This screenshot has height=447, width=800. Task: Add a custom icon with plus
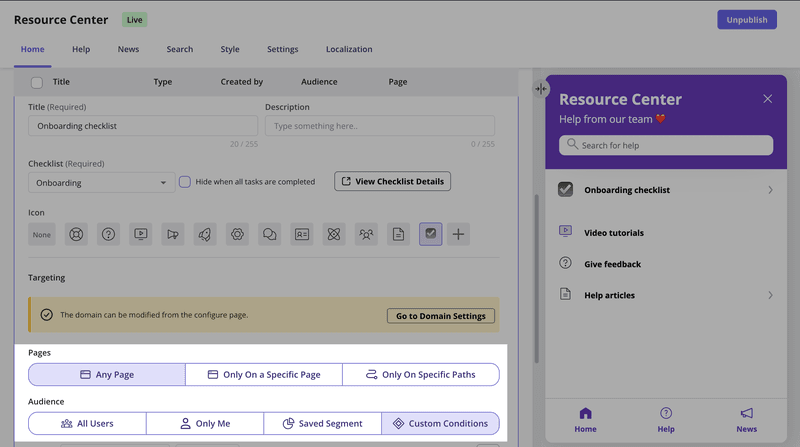coord(458,234)
